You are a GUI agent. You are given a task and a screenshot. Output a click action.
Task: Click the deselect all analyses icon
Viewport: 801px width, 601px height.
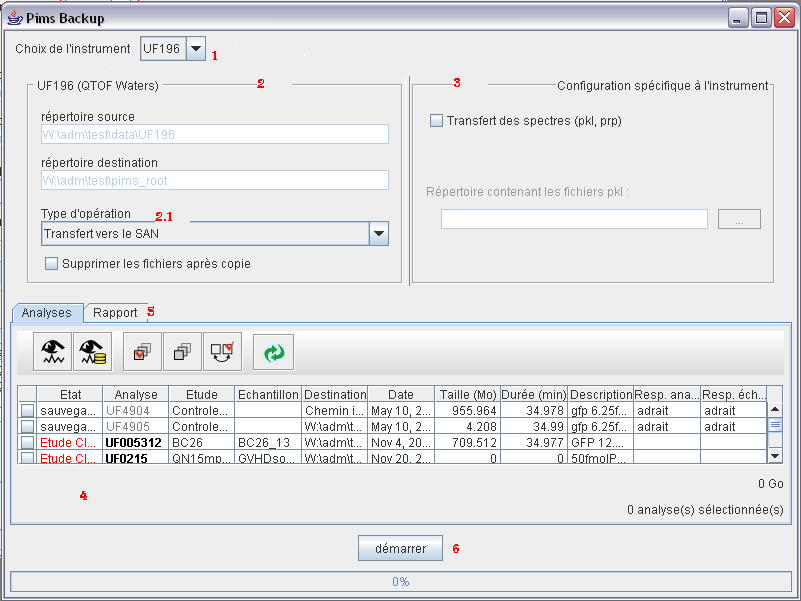click(x=182, y=353)
